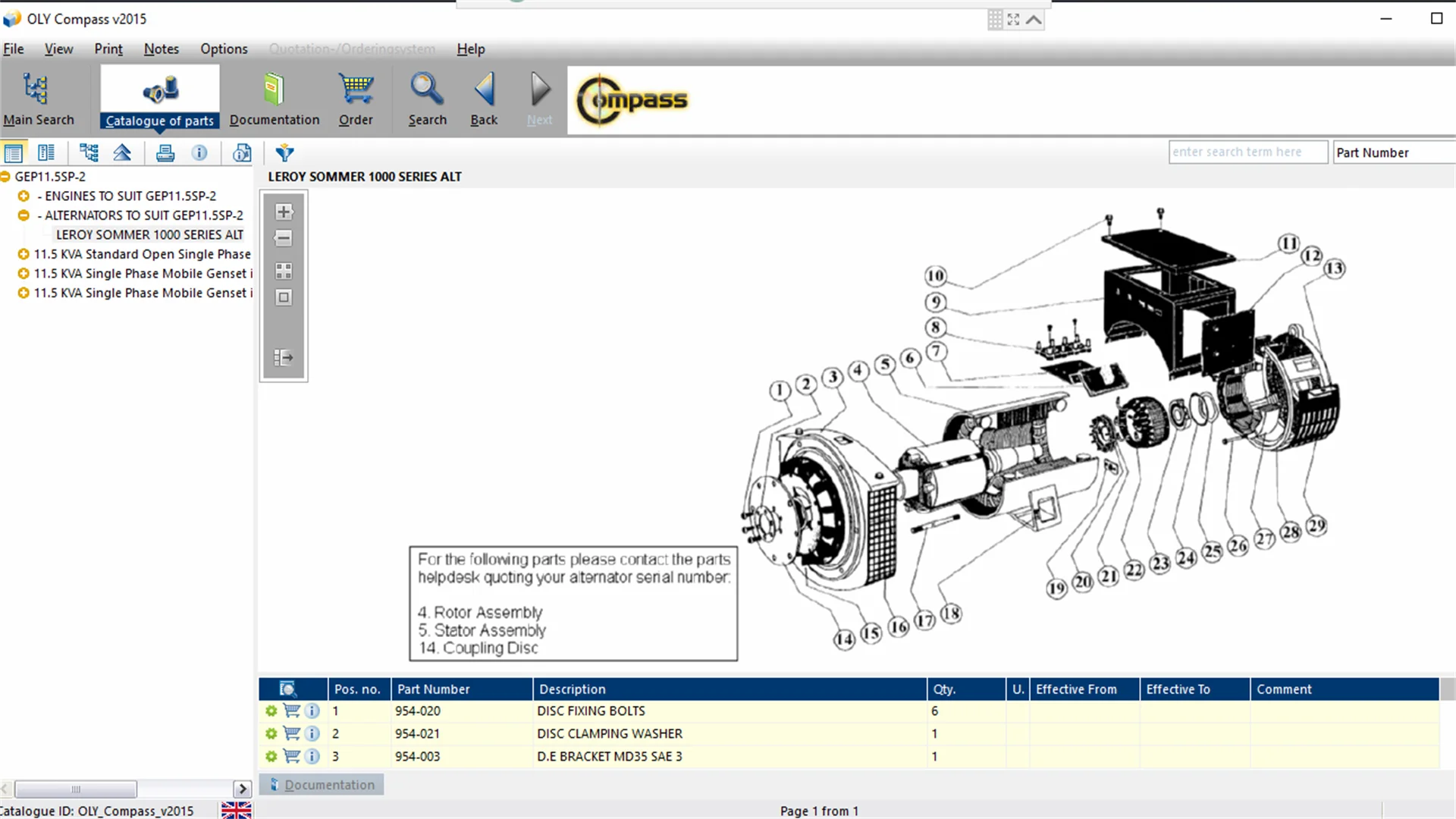
Task: Click the green gear for part 954-003
Action: point(271,757)
